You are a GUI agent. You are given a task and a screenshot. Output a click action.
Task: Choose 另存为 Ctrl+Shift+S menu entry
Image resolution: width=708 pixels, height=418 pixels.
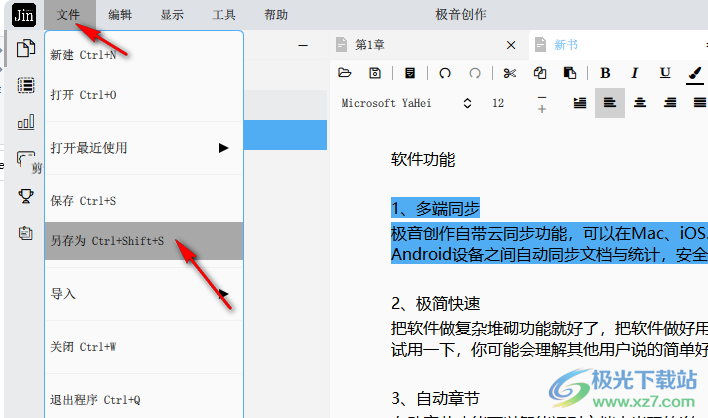coord(144,241)
